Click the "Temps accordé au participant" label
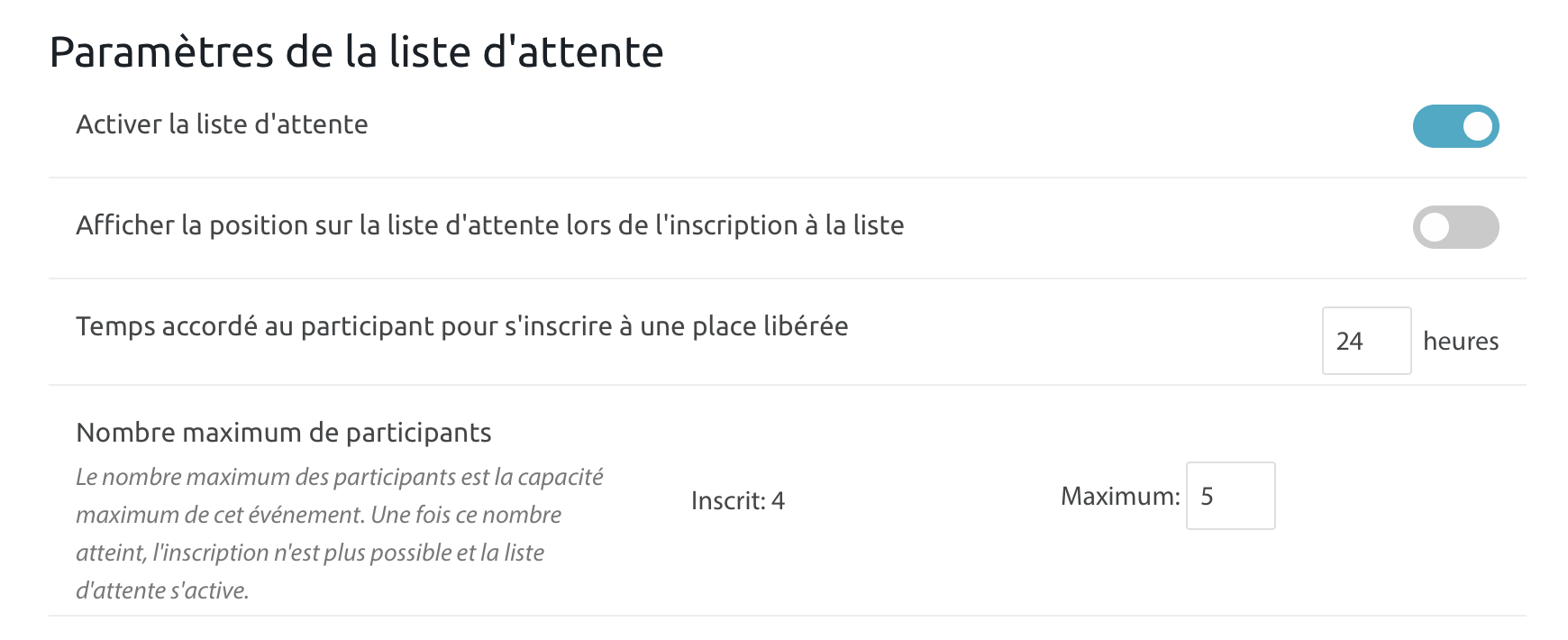Image resolution: width=1568 pixels, height=640 pixels. (x=461, y=326)
